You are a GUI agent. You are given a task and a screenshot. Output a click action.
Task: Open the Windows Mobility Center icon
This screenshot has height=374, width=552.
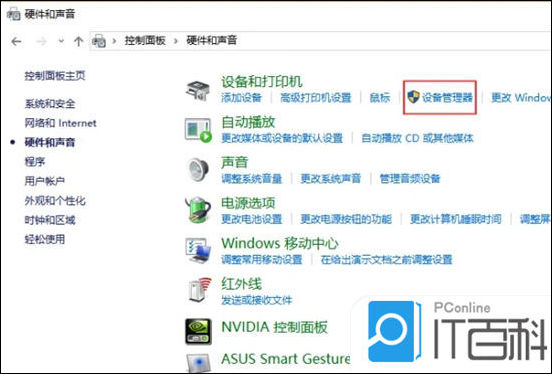[198, 250]
